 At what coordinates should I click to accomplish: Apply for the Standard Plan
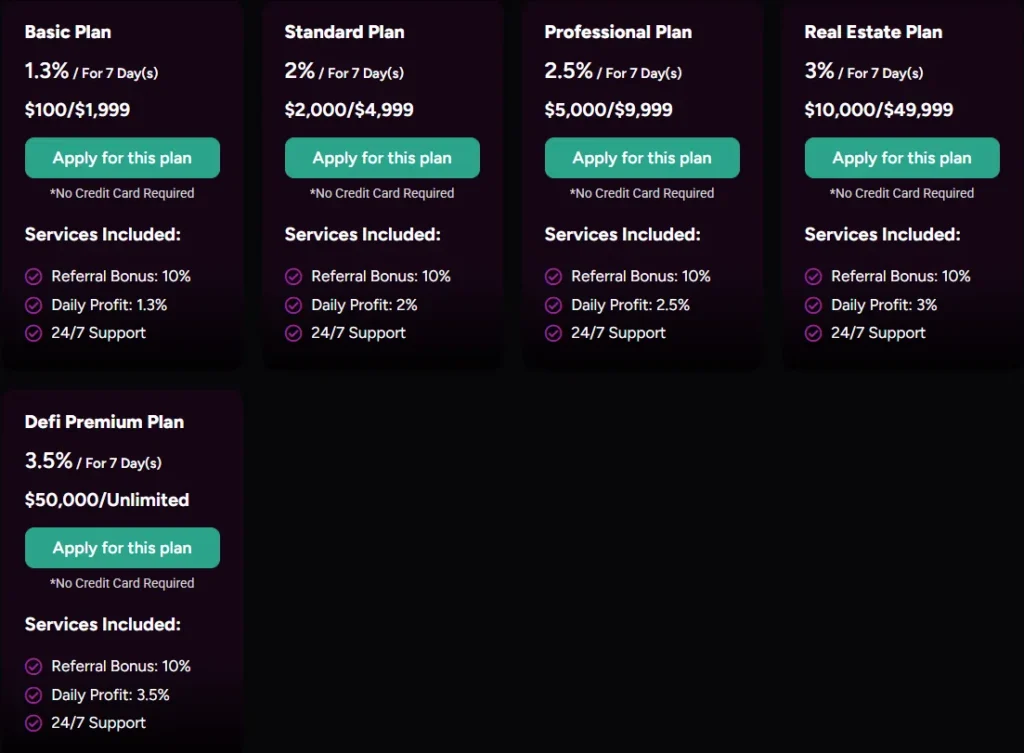[382, 157]
